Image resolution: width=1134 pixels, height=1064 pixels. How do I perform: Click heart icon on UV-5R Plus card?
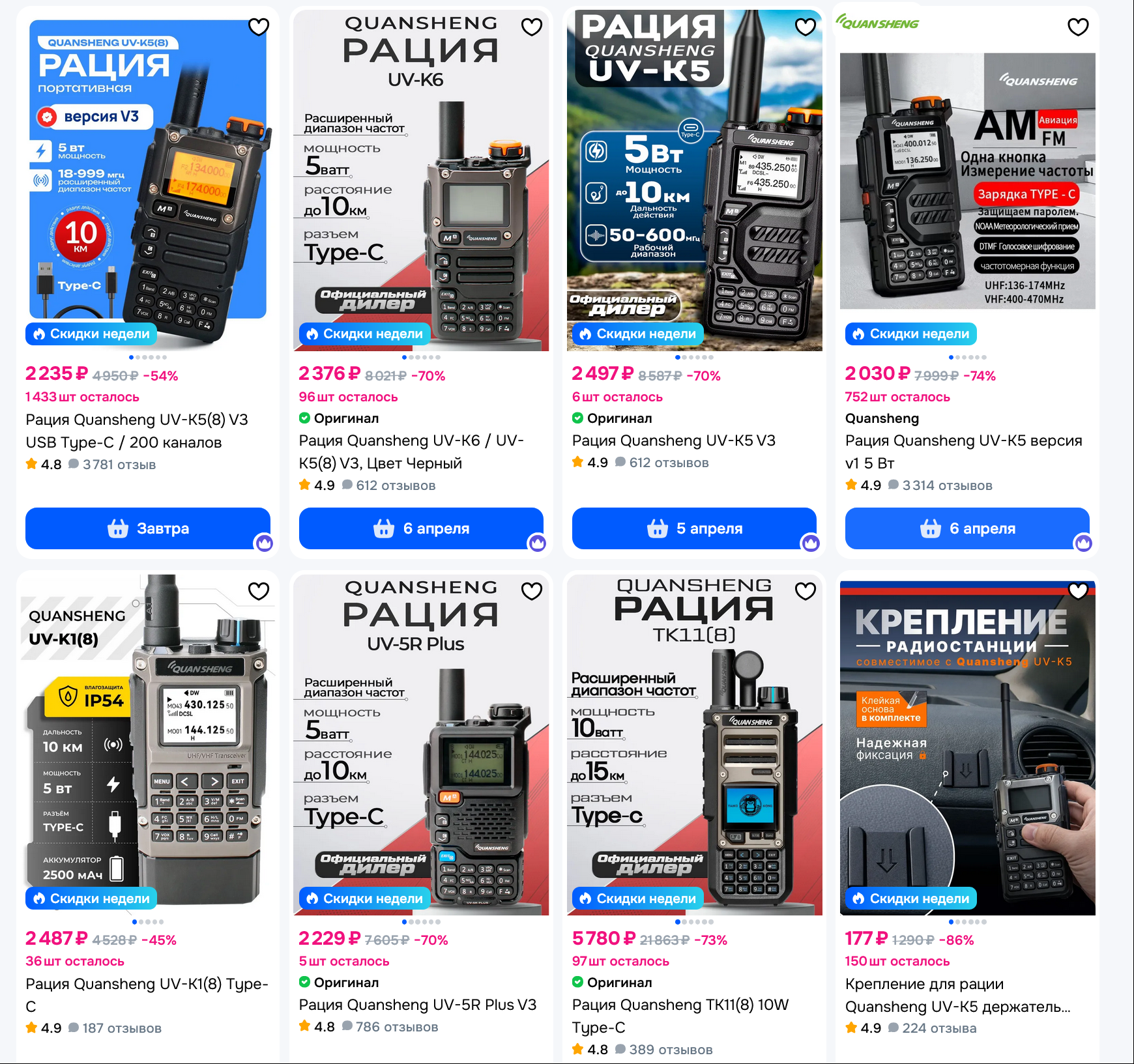[532, 591]
